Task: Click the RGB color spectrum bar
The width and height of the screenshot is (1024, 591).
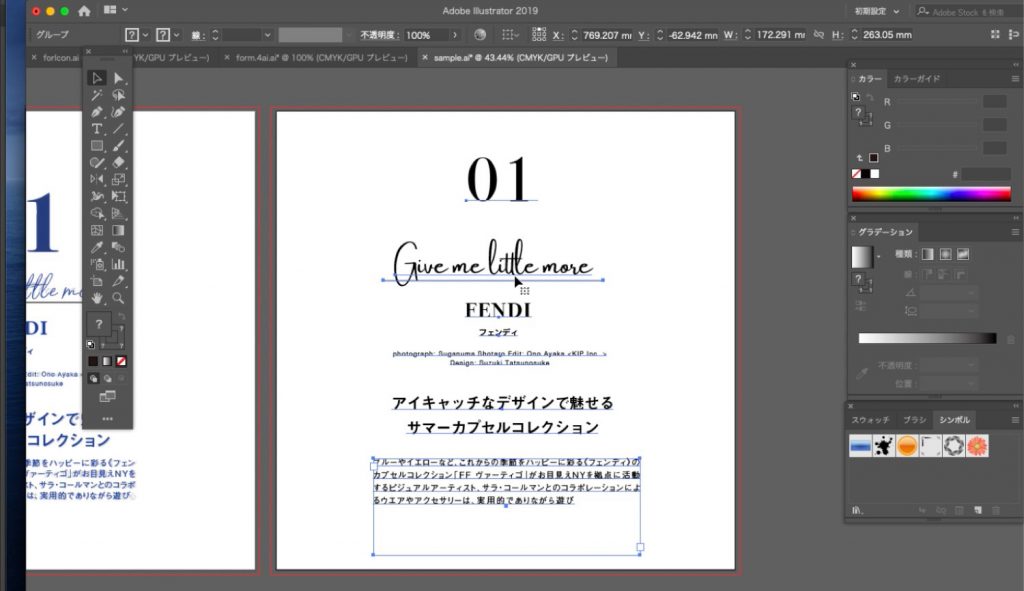Action: 931,194
